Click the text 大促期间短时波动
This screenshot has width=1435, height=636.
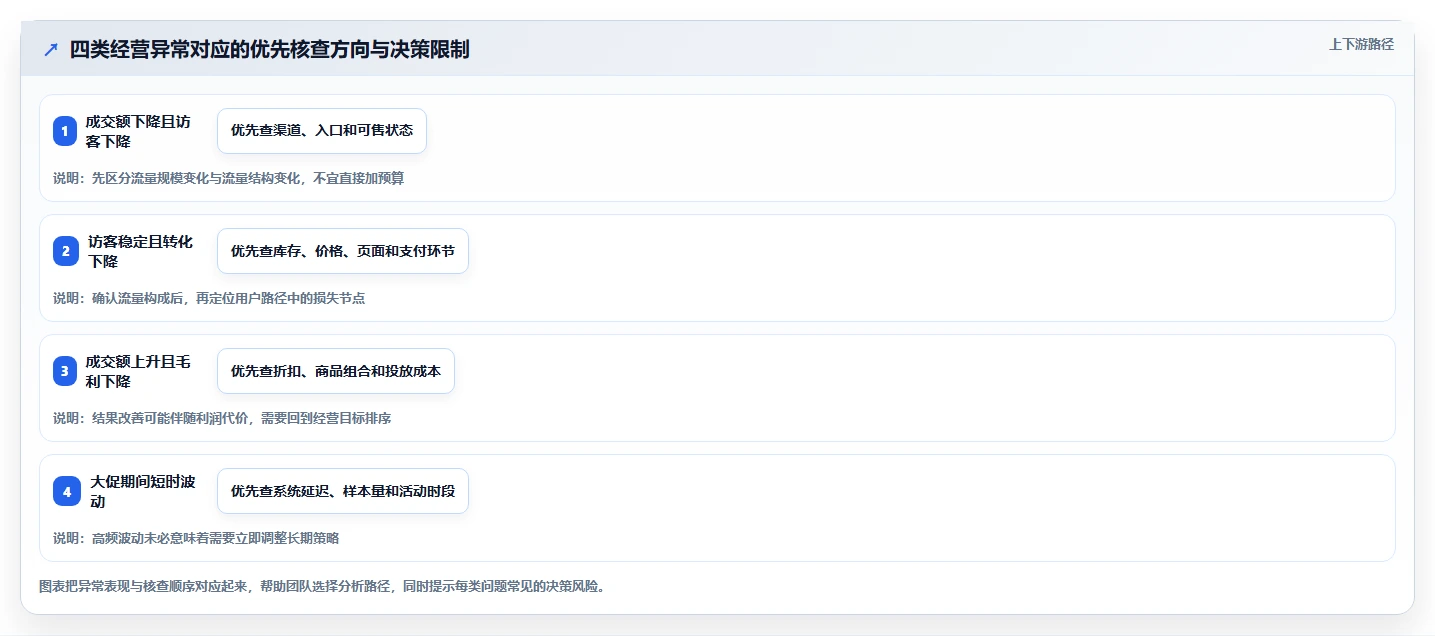point(143,491)
